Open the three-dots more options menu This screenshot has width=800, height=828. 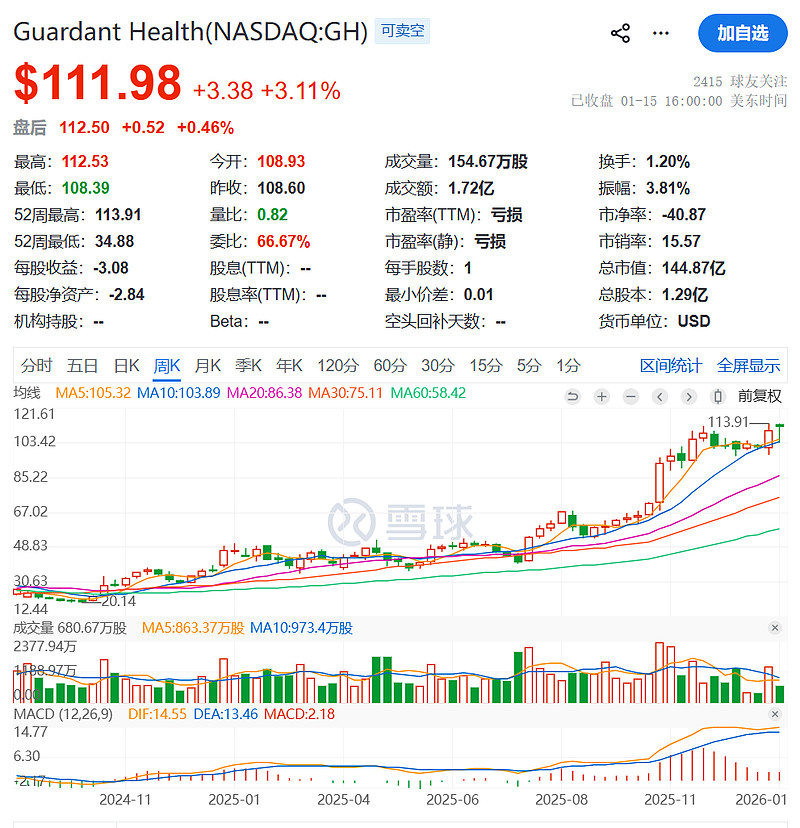(x=661, y=33)
